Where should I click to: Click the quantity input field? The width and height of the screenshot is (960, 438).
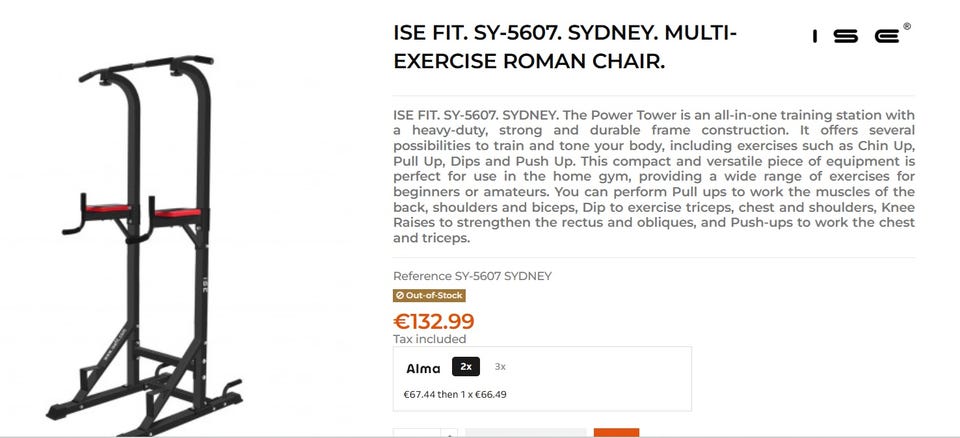[x=416, y=433]
